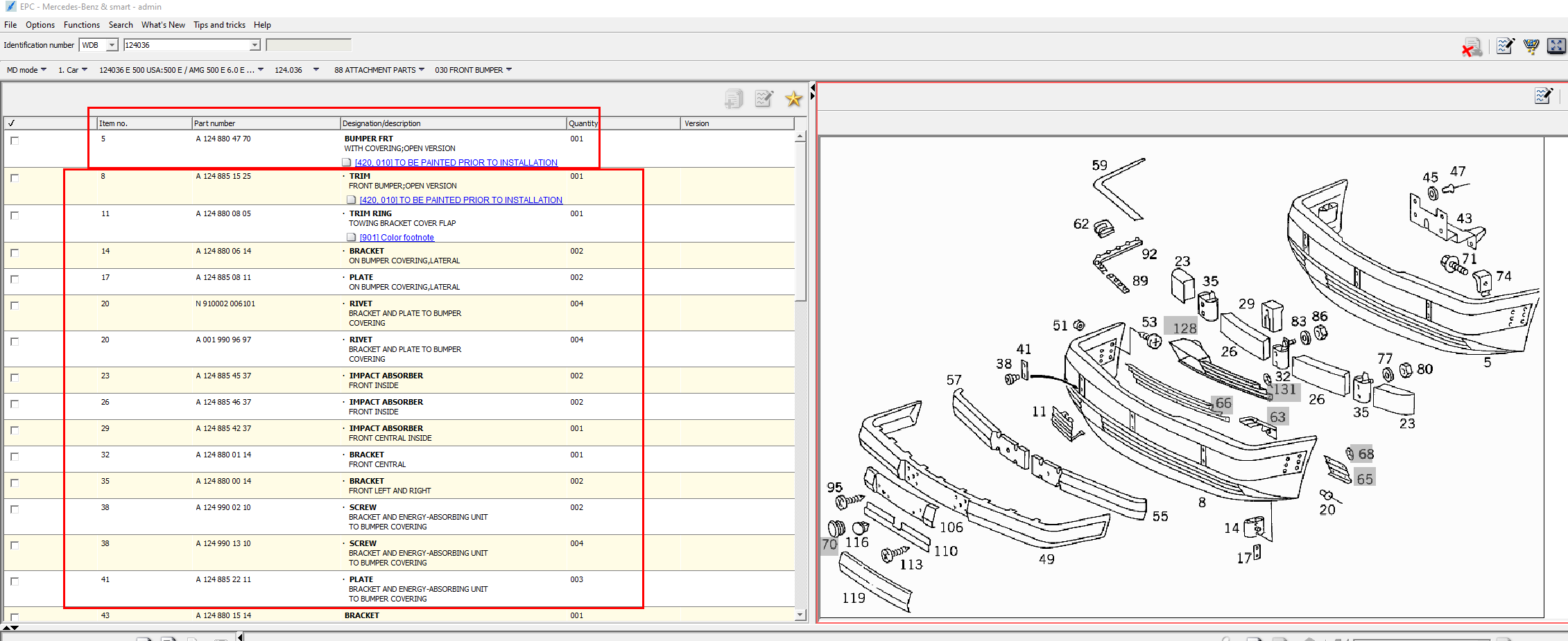Click the fullscreen expand icon at top right

(1556, 46)
